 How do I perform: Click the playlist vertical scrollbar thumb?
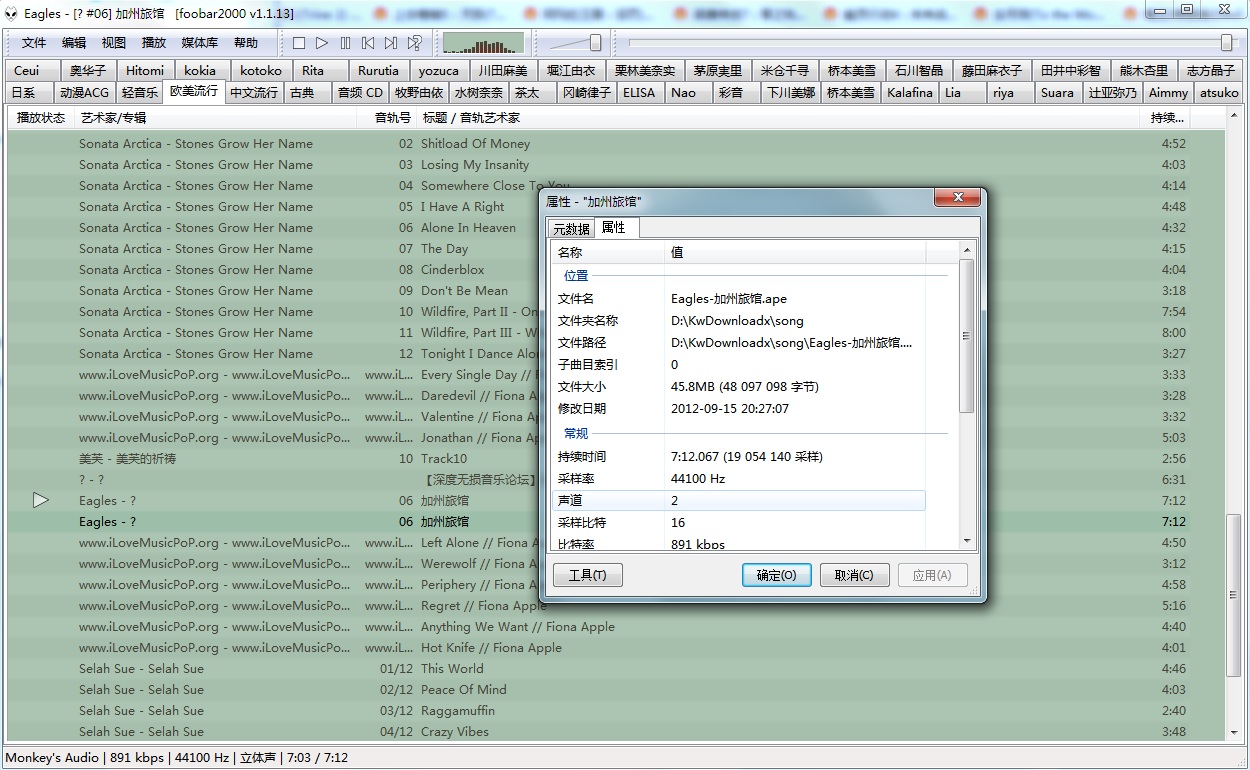1233,596
